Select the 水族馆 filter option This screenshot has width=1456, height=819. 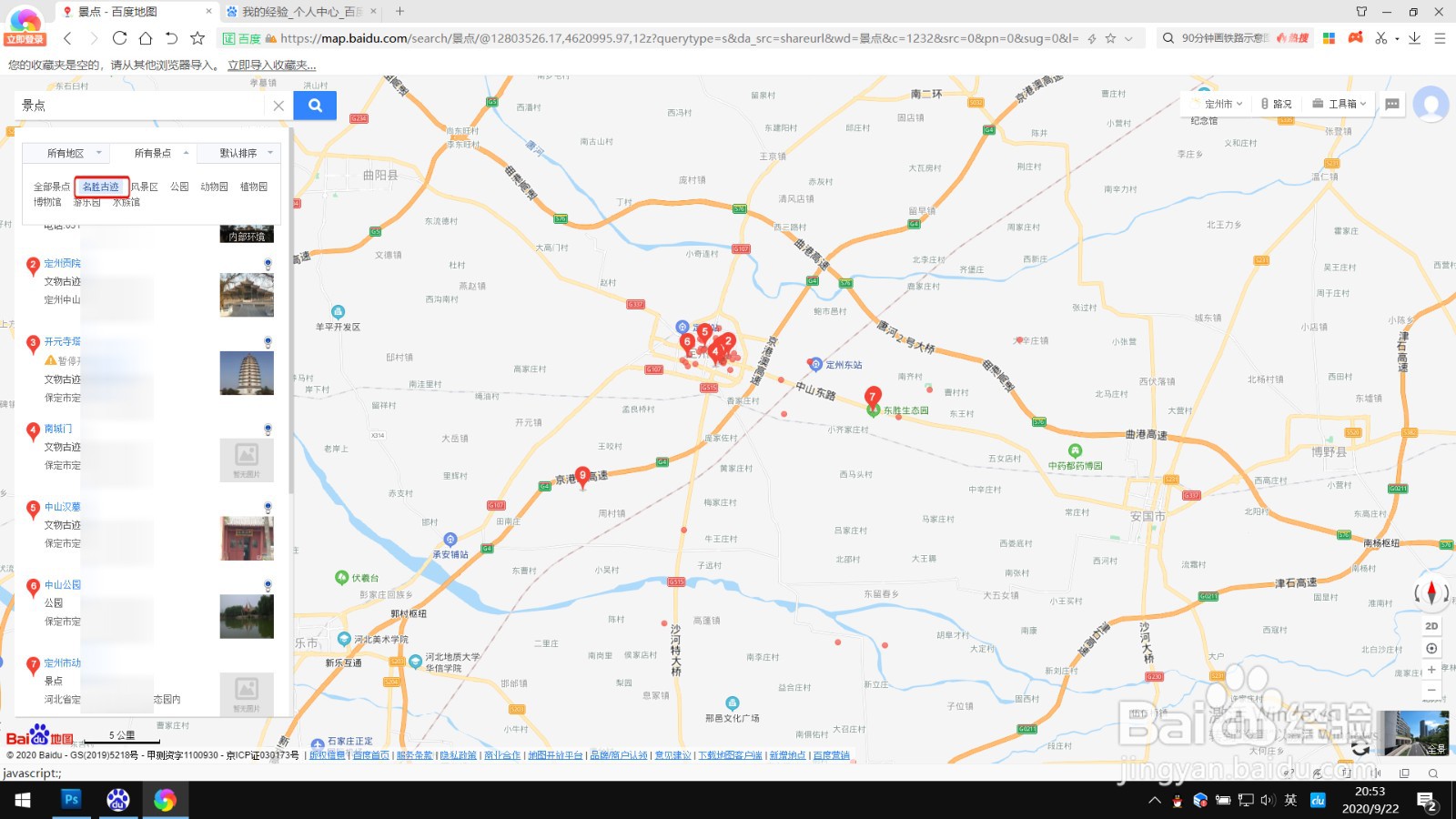pos(126,202)
